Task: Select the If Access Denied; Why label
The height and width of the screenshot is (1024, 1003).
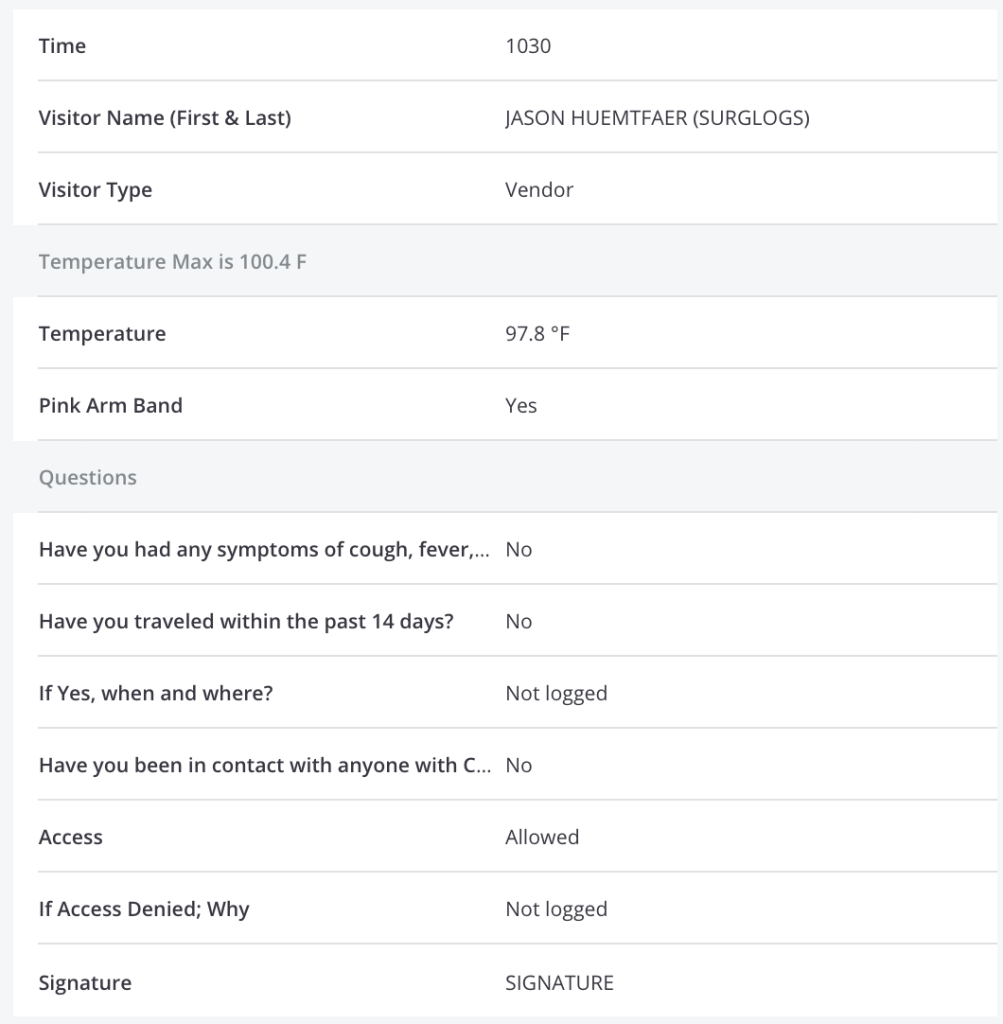Action: click(144, 908)
